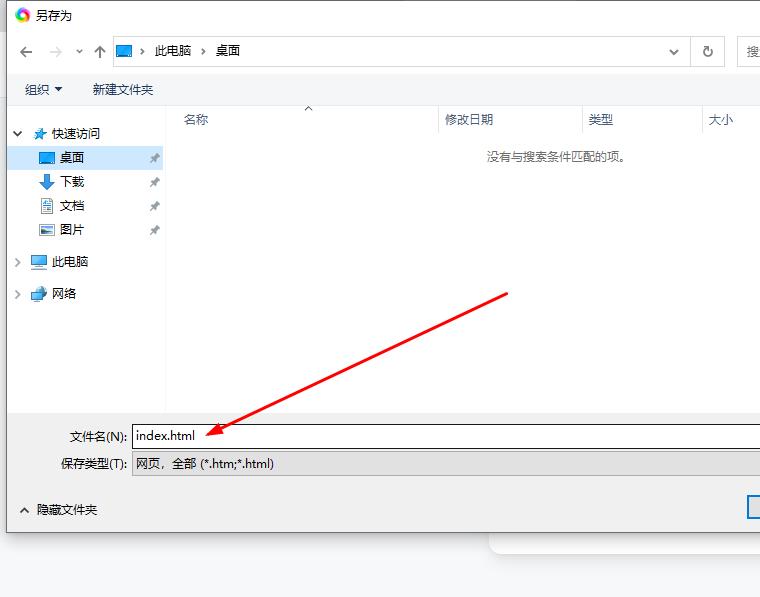Click the pin icon beside 下载
The height and width of the screenshot is (597, 760).
[155, 182]
